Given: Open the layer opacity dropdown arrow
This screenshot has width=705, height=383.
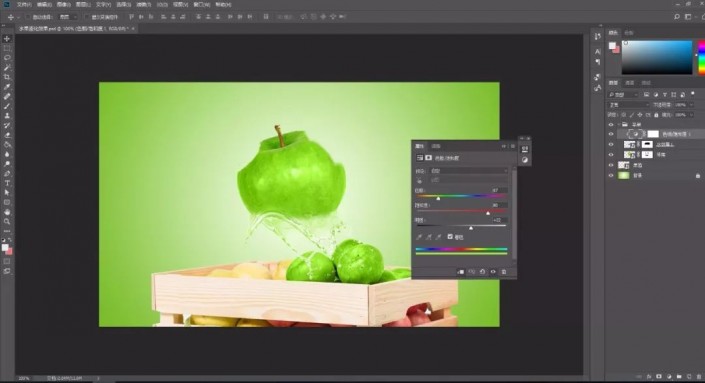Looking at the screenshot, I should [691, 105].
